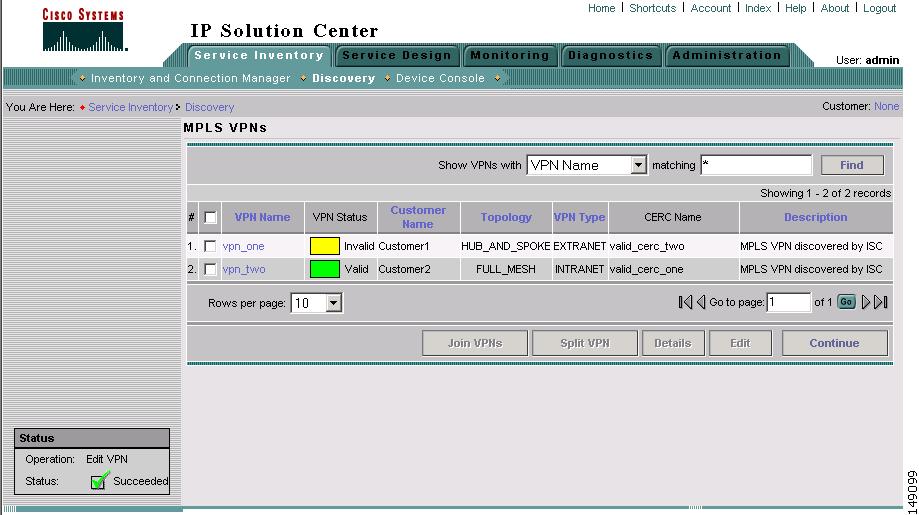Sort by VPN Type column header
This screenshot has height=515, width=919.
579,217
